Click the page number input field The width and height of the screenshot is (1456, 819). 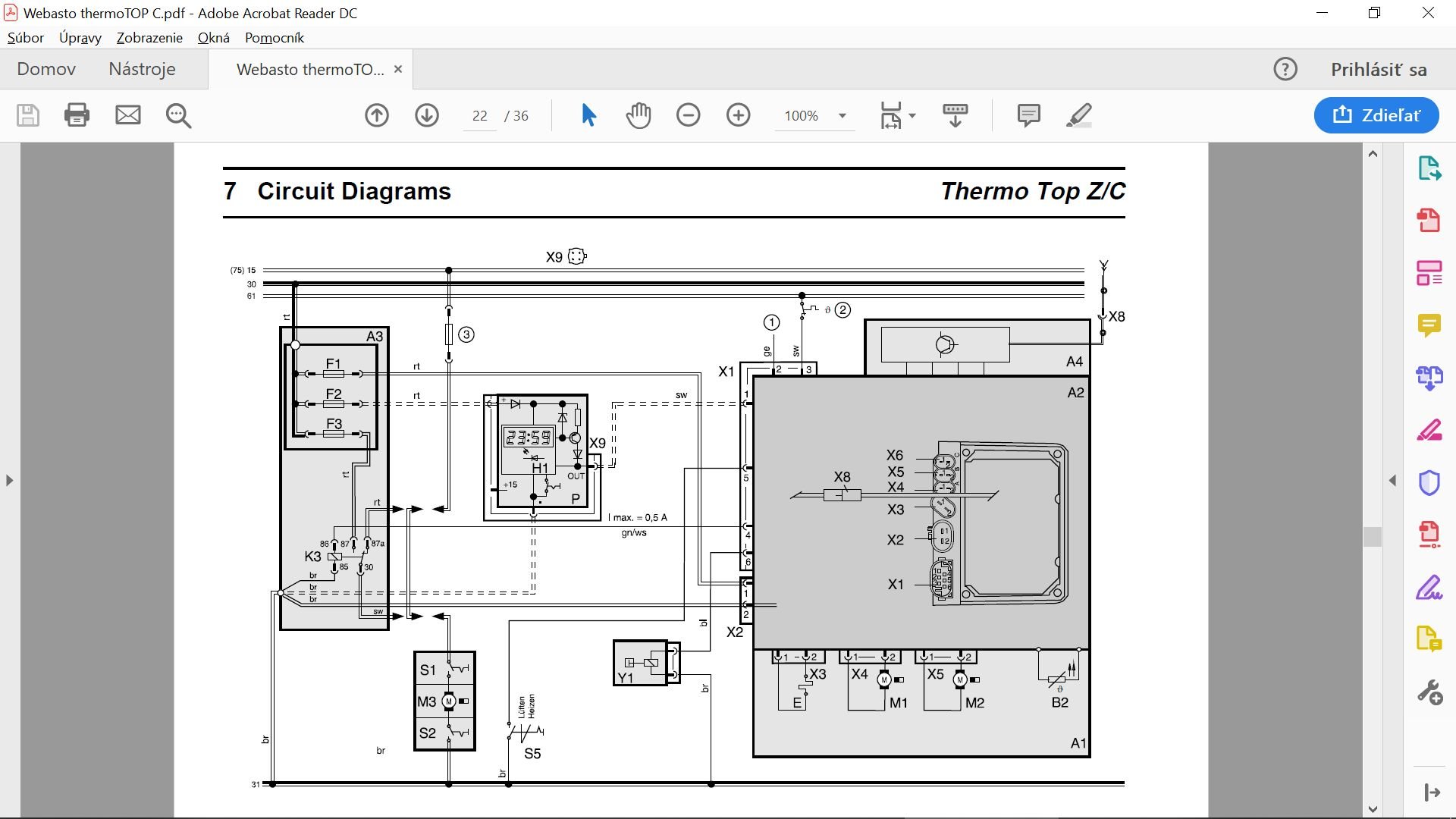[479, 116]
